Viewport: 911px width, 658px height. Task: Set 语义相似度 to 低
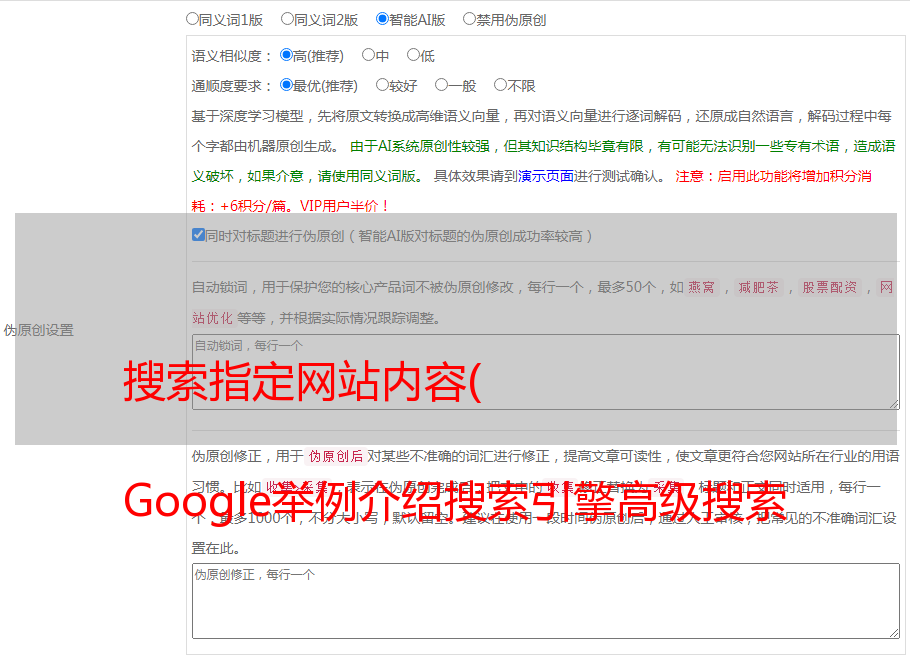point(413,55)
